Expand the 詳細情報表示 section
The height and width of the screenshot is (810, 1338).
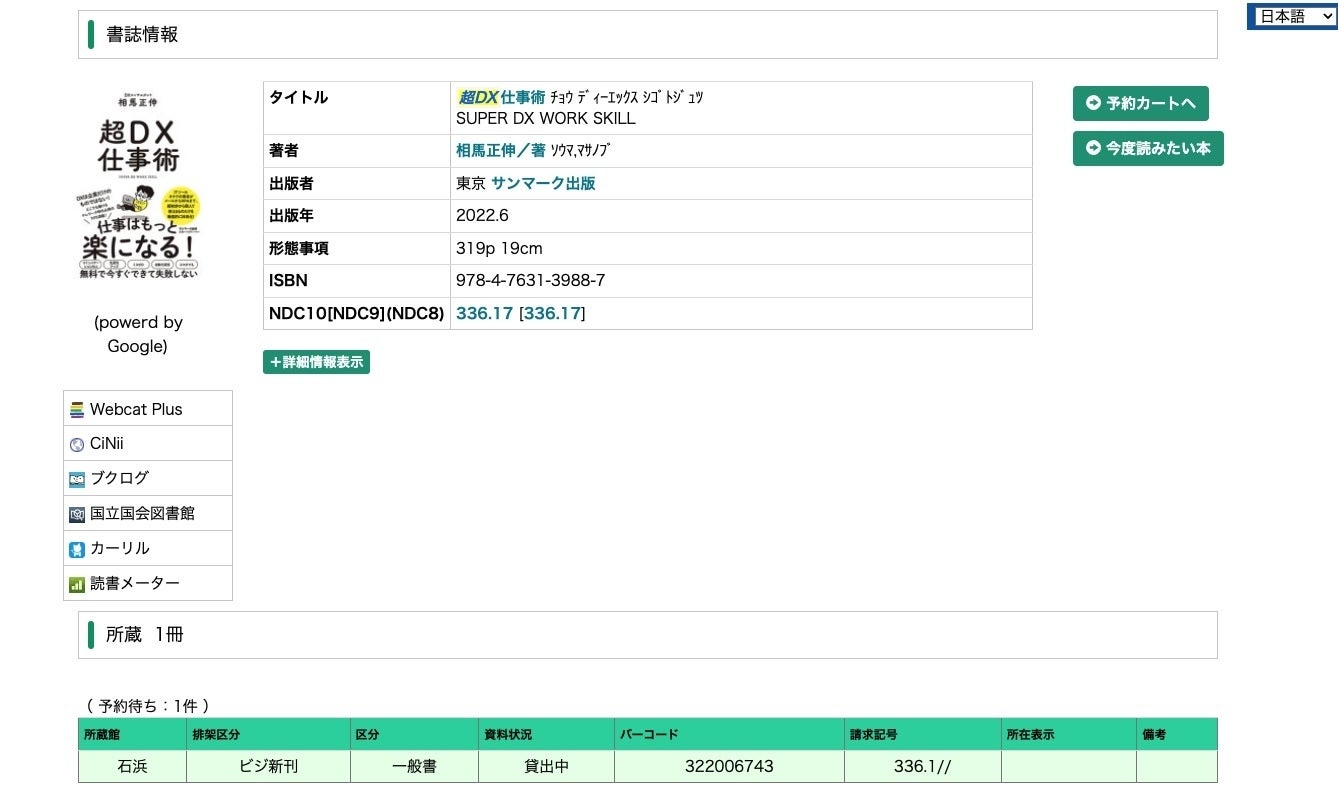pyautogui.click(x=316, y=362)
